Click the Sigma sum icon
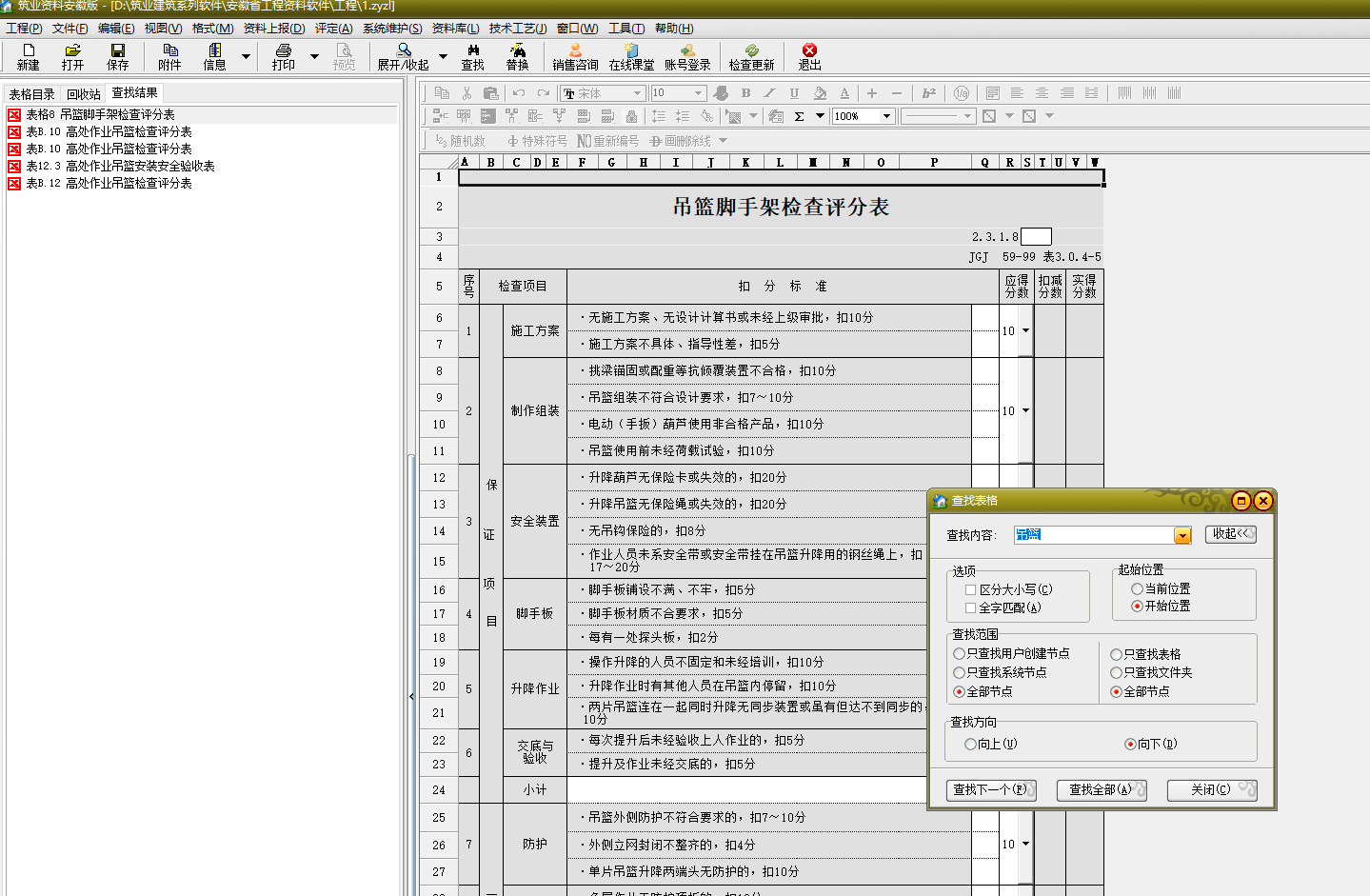The width and height of the screenshot is (1370, 896). point(799,116)
